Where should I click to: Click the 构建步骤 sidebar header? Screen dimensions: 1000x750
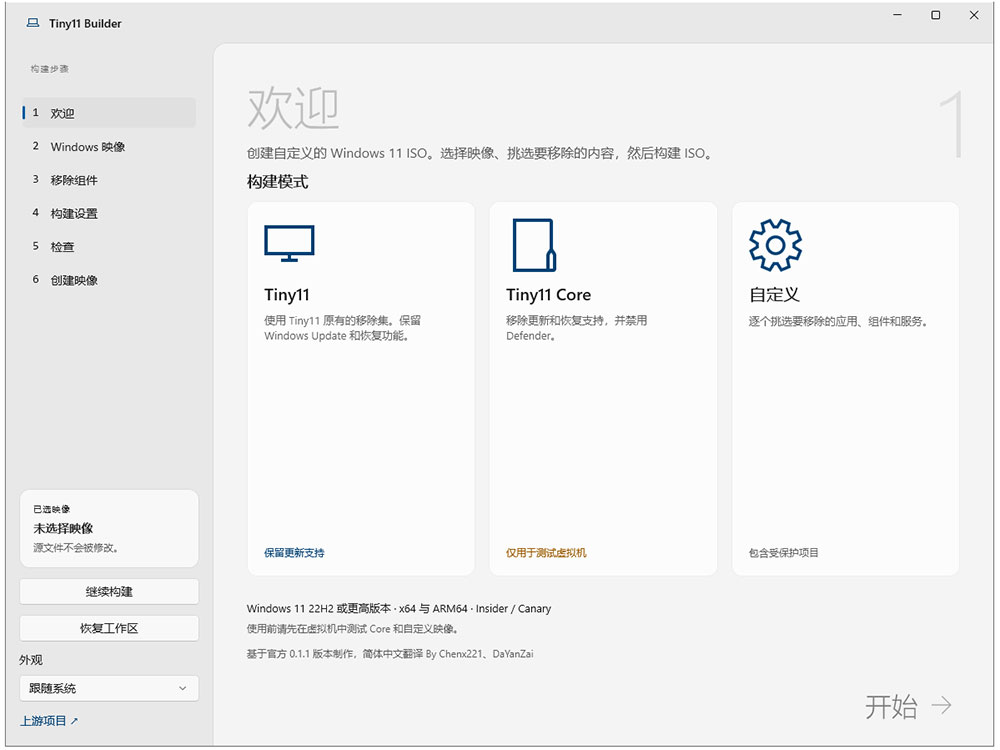(49, 69)
